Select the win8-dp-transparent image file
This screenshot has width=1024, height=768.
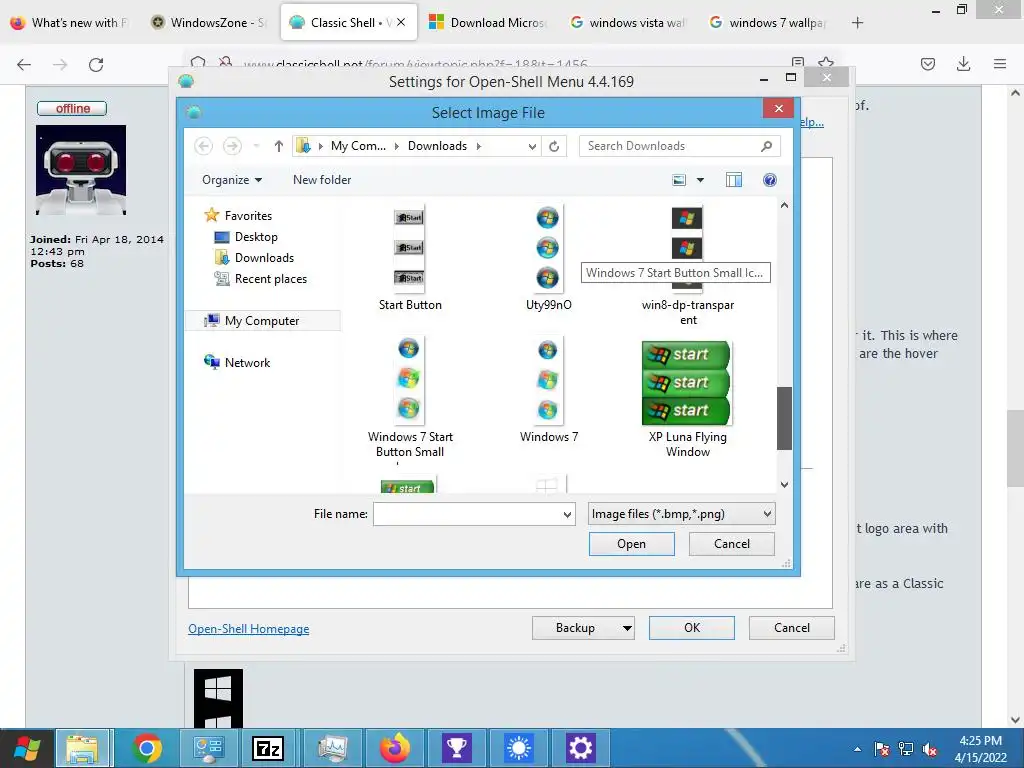tap(688, 266)
